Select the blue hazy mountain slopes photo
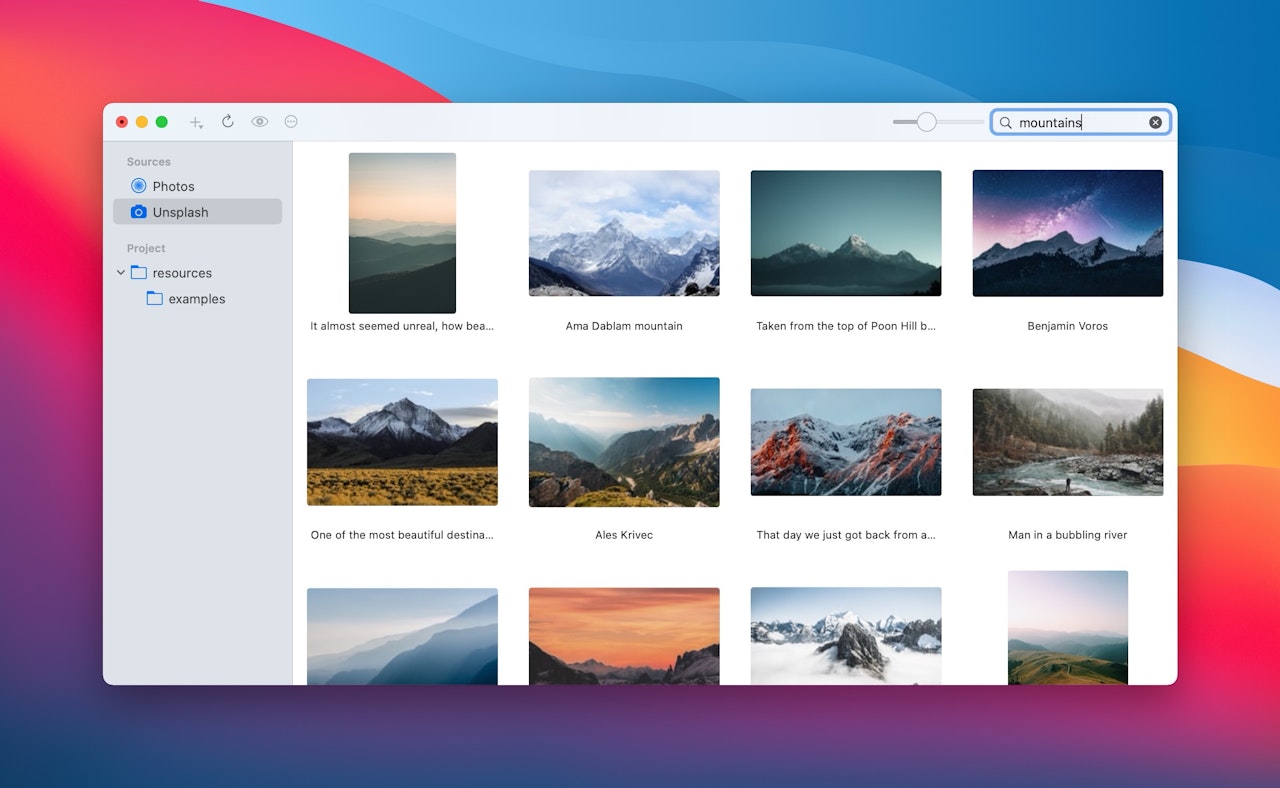Screen dimensions: 1280x788 click(x=402, y=636)
